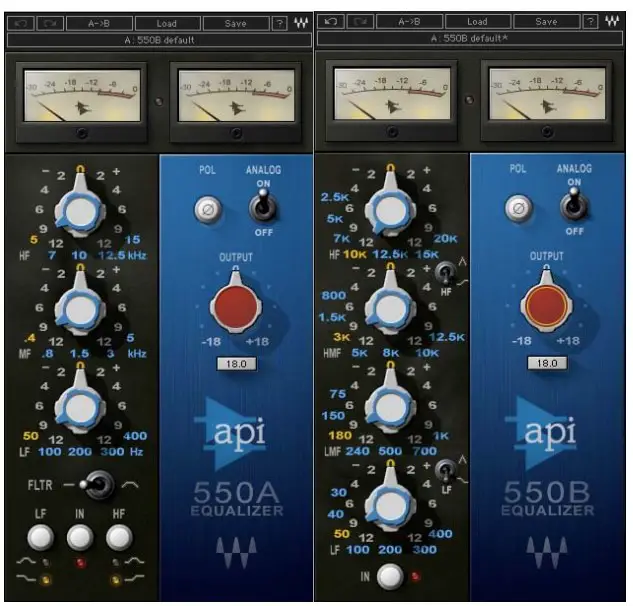The width and height of the screenshot is (633, 606).
Task: Select 15 HF frequency on 550A
Action: point(132,239)
